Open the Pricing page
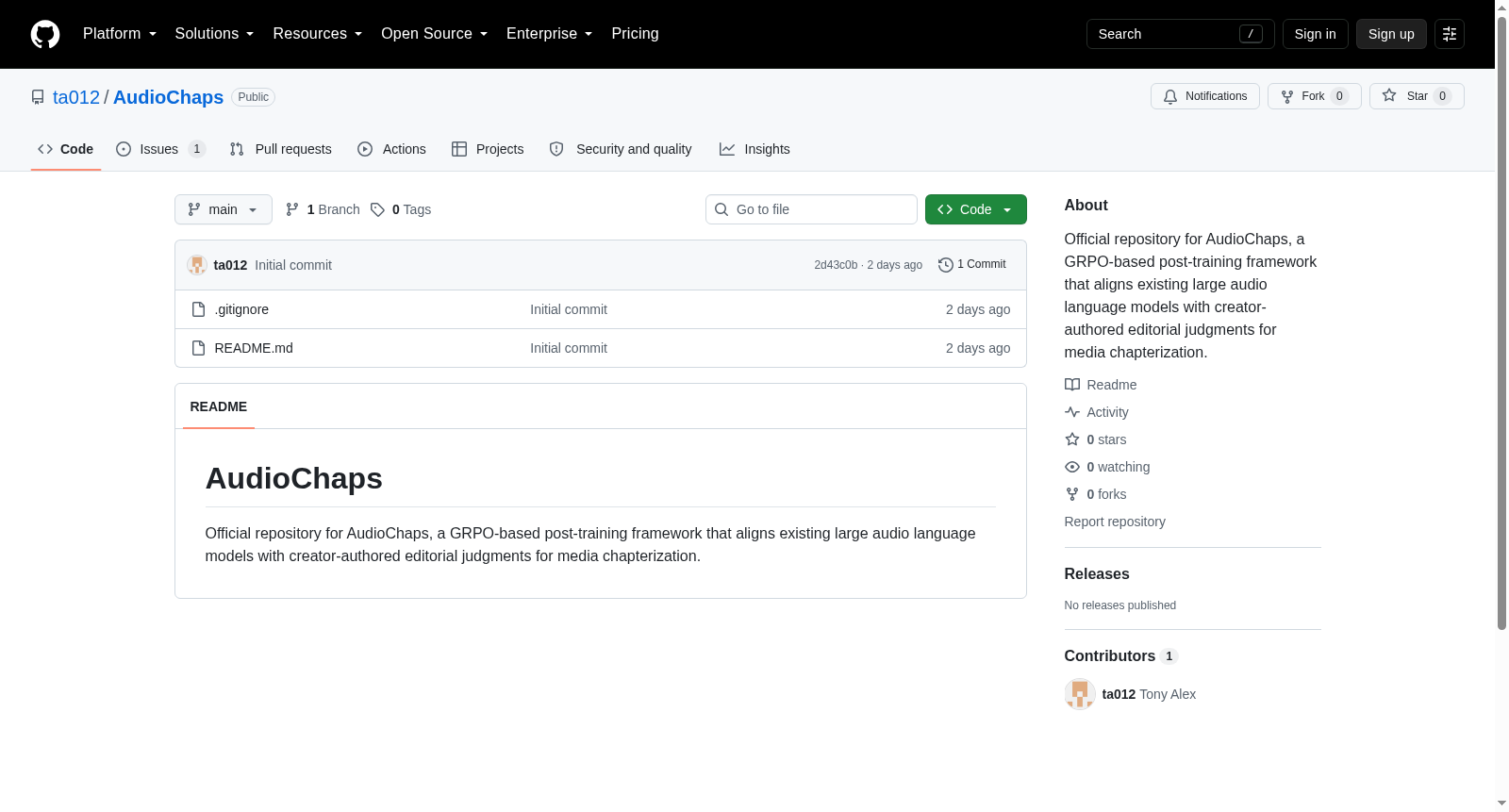The width and height of the screenshot is (1509, 812). point(635,34)
